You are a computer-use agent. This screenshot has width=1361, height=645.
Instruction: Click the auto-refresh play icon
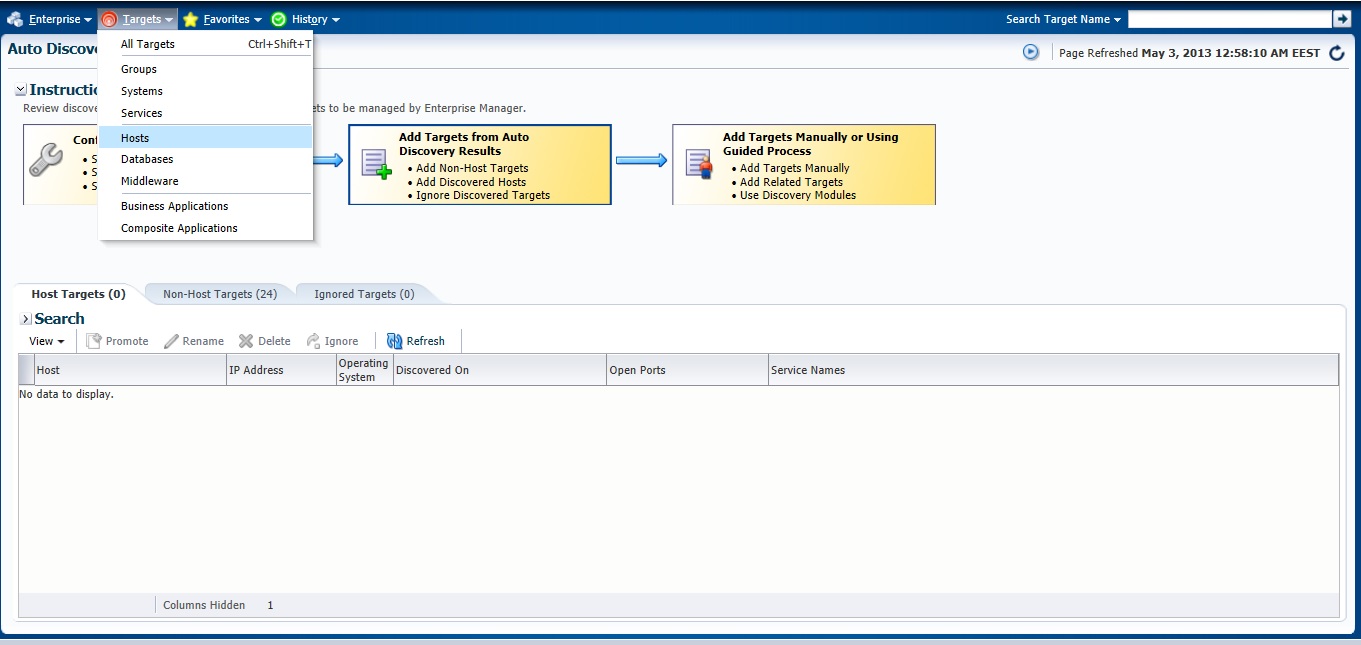[x=1031, y=52]
